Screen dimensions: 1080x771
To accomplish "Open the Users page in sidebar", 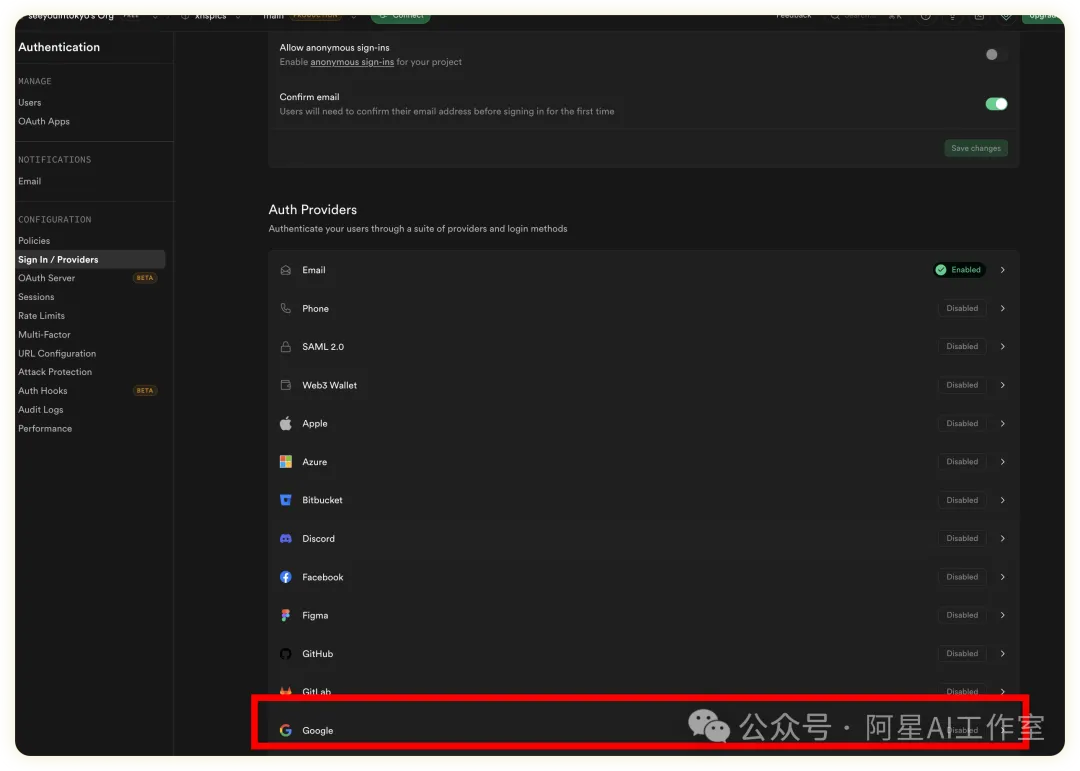I will coord(30,103).
